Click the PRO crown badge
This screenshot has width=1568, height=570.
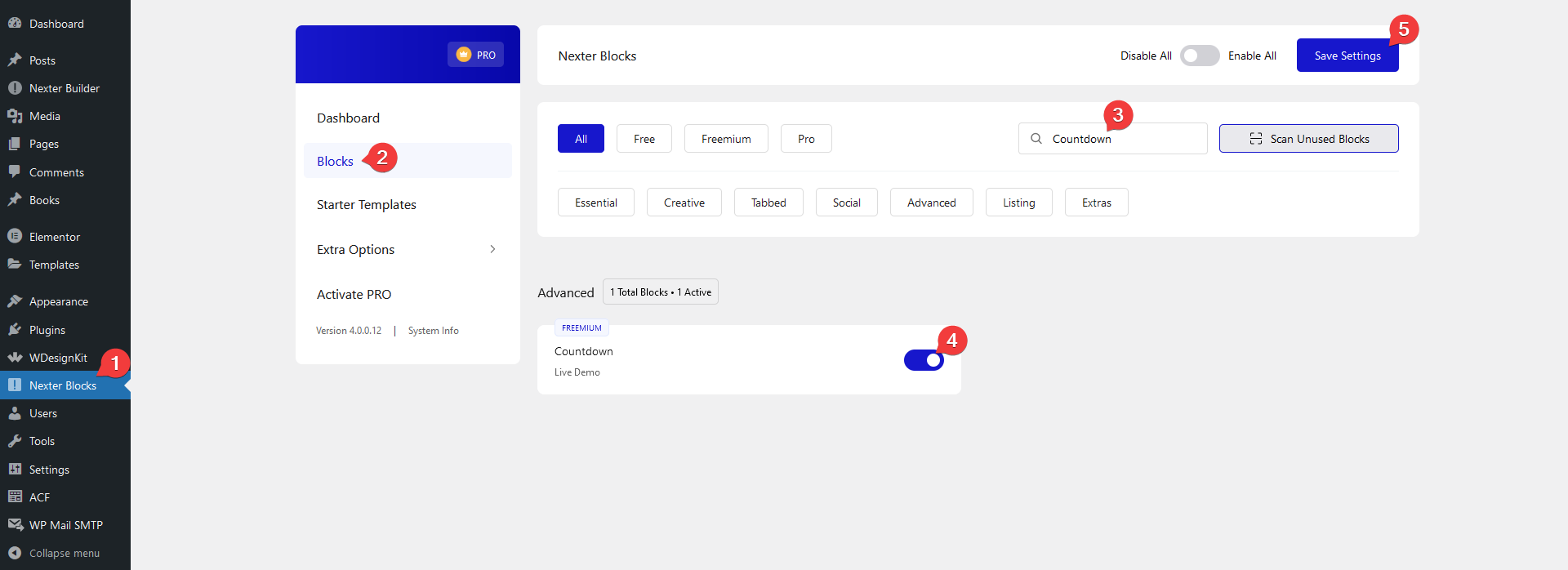pyautogui.click(x=475, y=55)
